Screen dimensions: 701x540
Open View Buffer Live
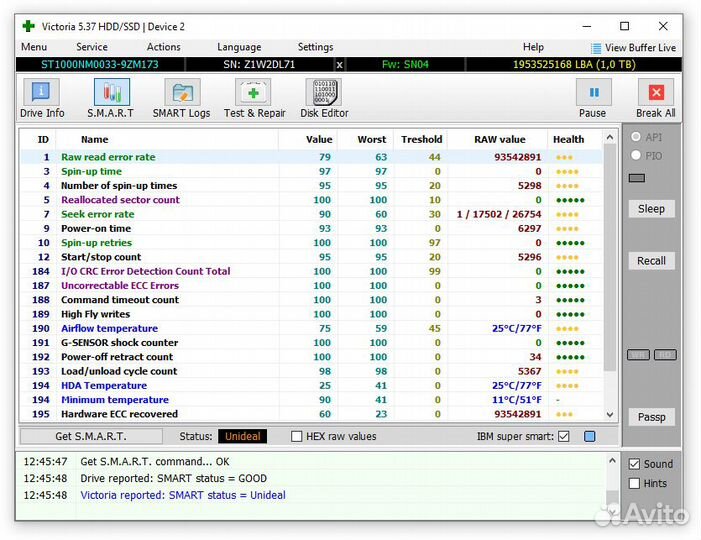(633, 47)
